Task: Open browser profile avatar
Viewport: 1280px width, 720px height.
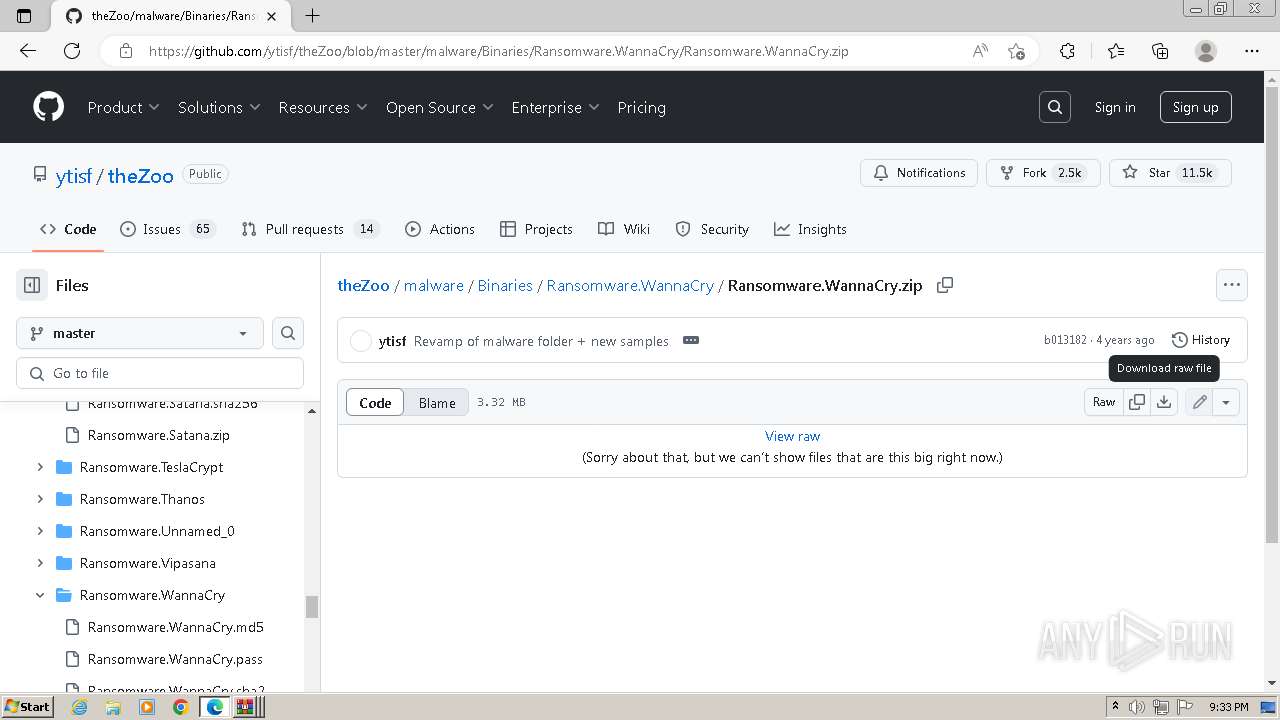Action: point(1206,51)
